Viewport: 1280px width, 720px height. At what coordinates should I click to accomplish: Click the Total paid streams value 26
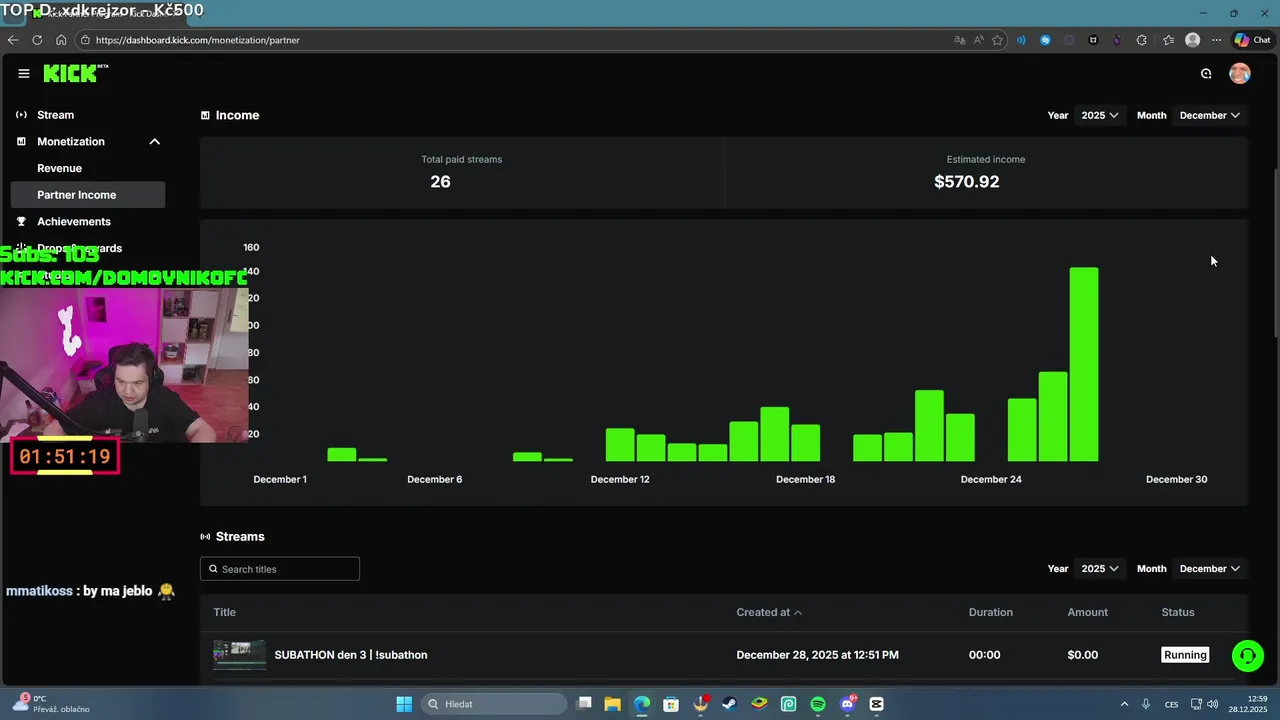point(440,181)
